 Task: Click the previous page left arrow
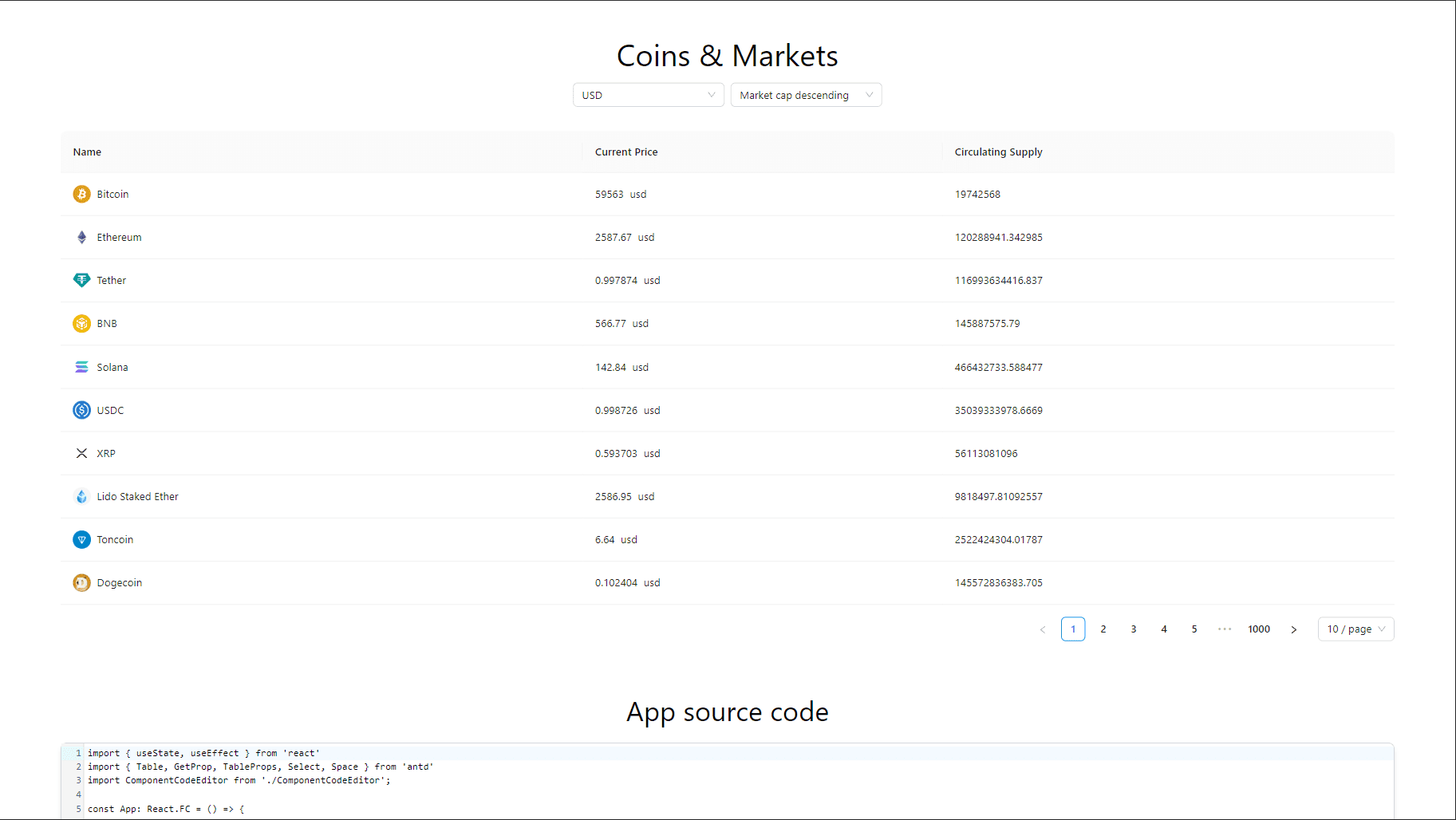tap(1043, 629)
